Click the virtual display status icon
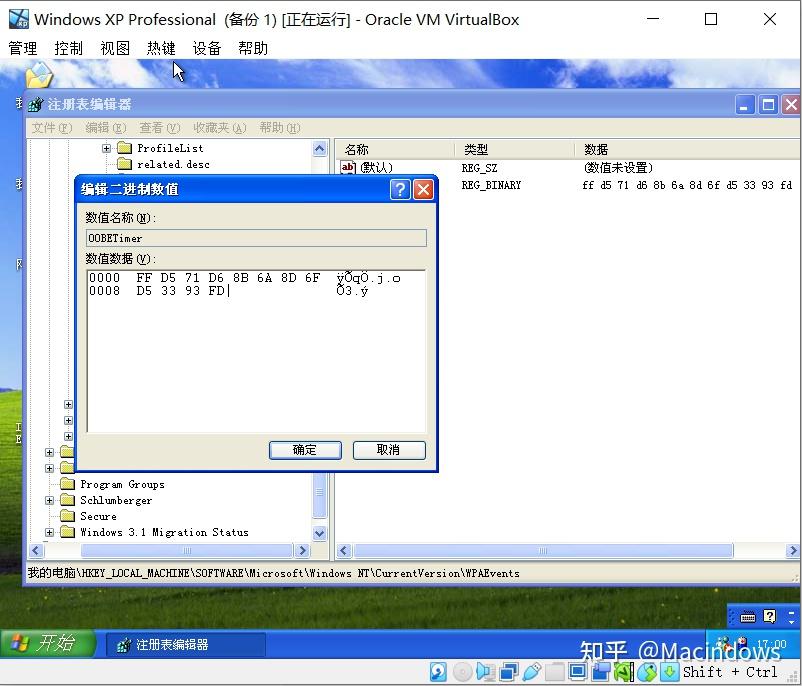 pos(578,672)
